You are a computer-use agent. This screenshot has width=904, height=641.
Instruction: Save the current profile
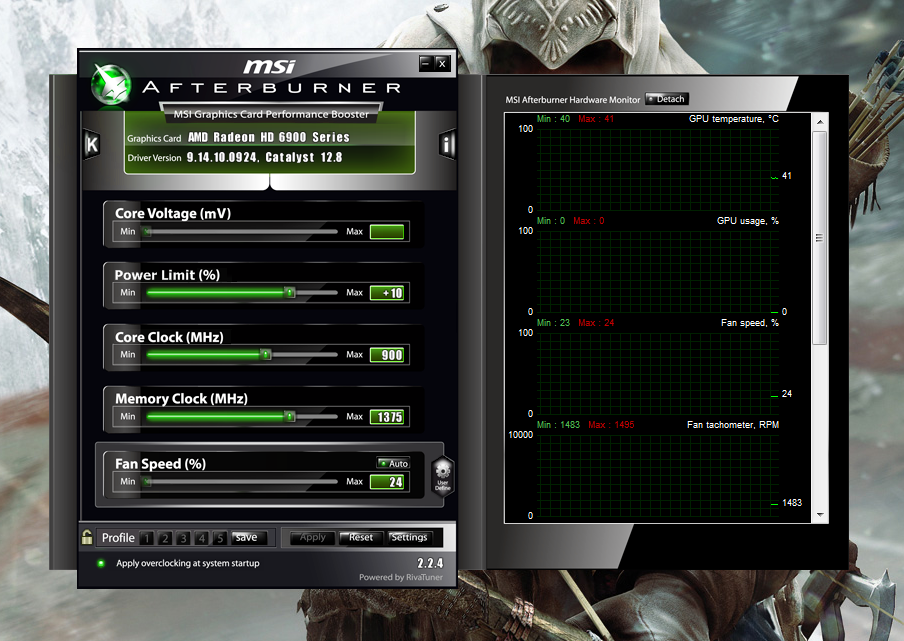click(248, 537)
